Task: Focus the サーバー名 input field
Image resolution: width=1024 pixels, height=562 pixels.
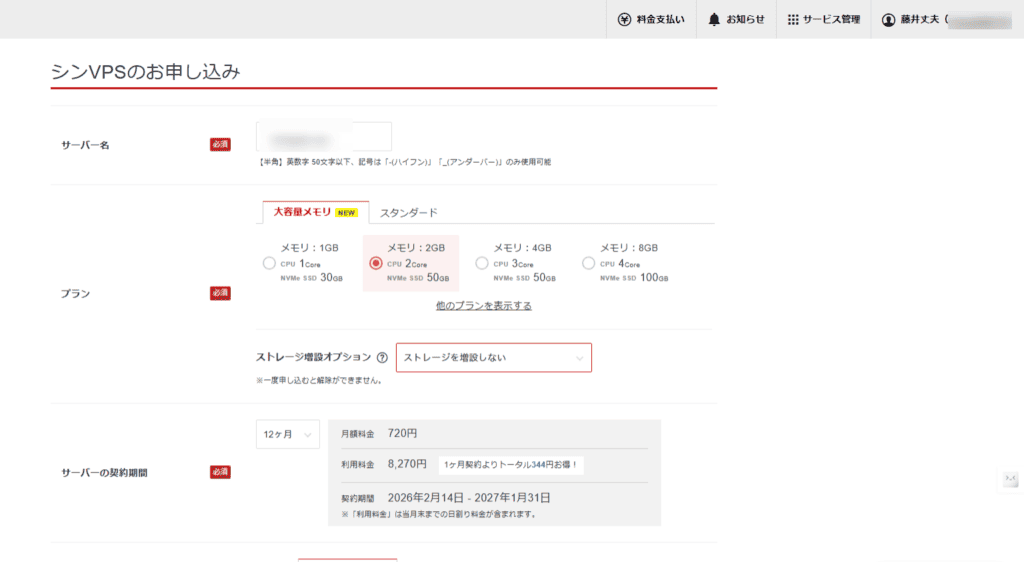Action: 324,137
